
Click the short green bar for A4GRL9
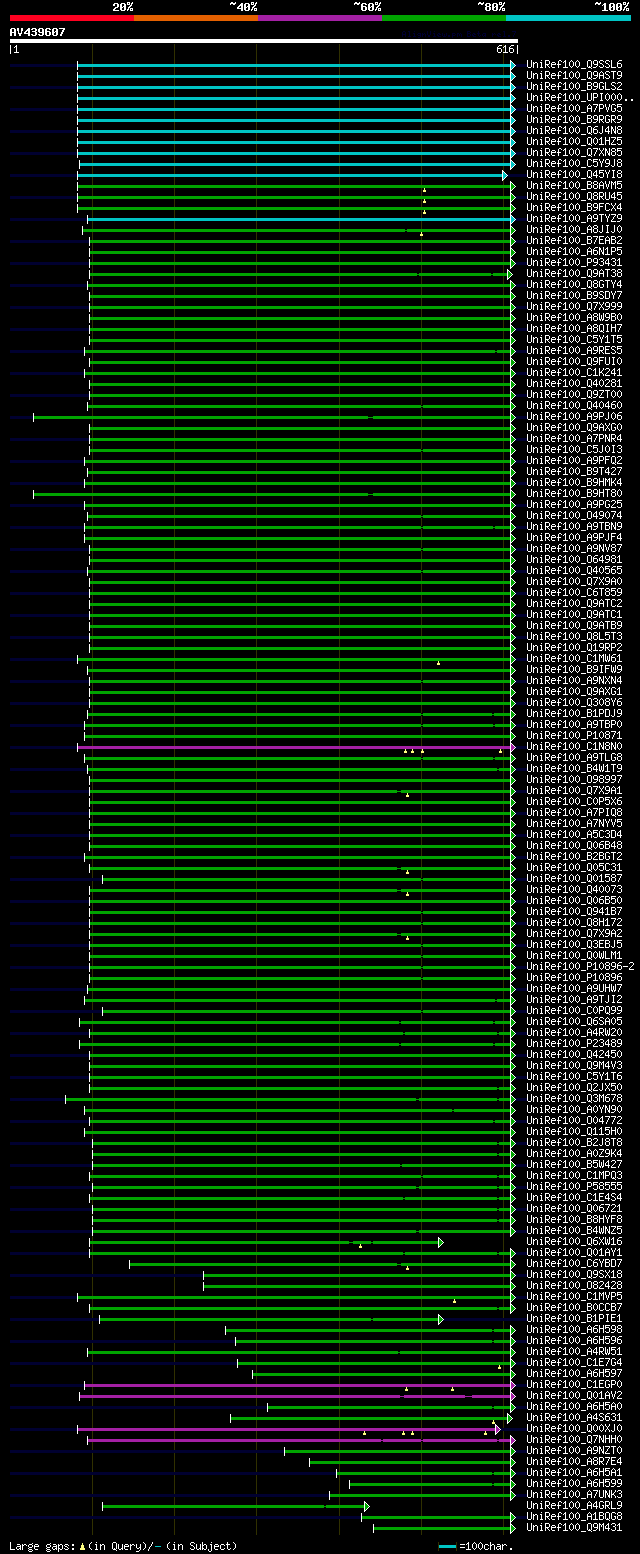(x=235, y=1506)
